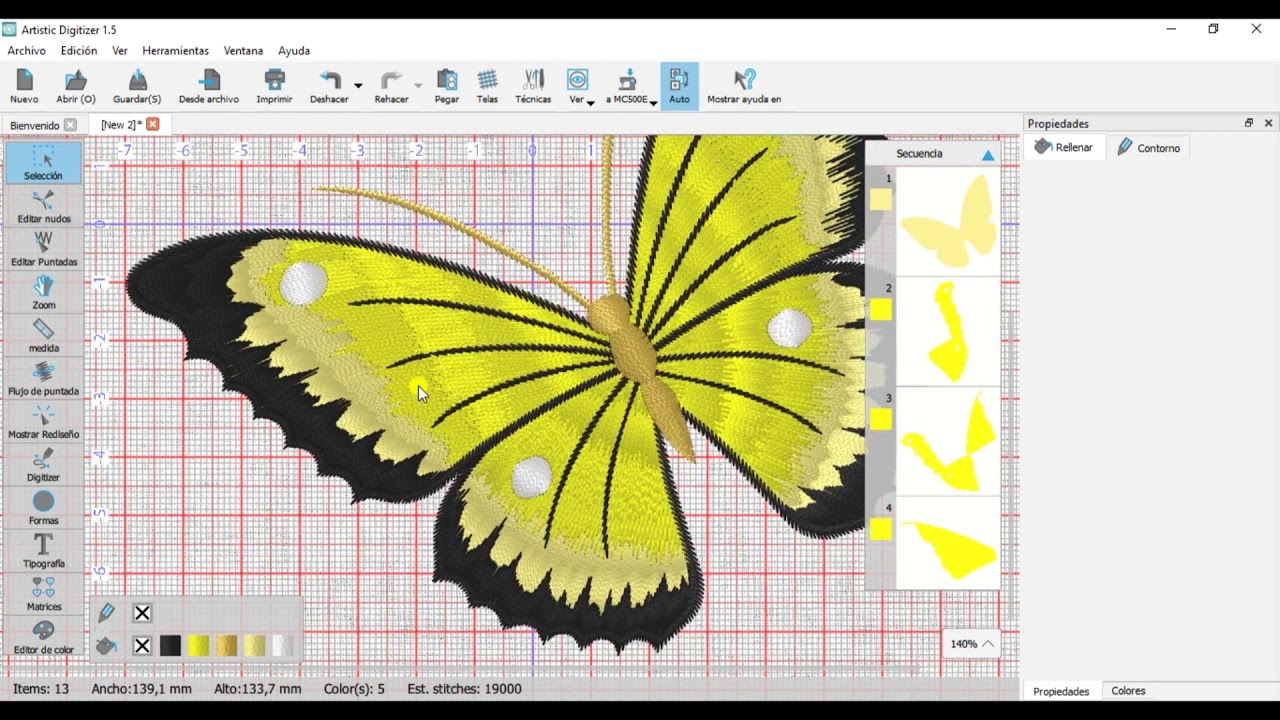Select sequence item 2 thumbnail
Screen dimensions: 1280x720
pos(948,332)
